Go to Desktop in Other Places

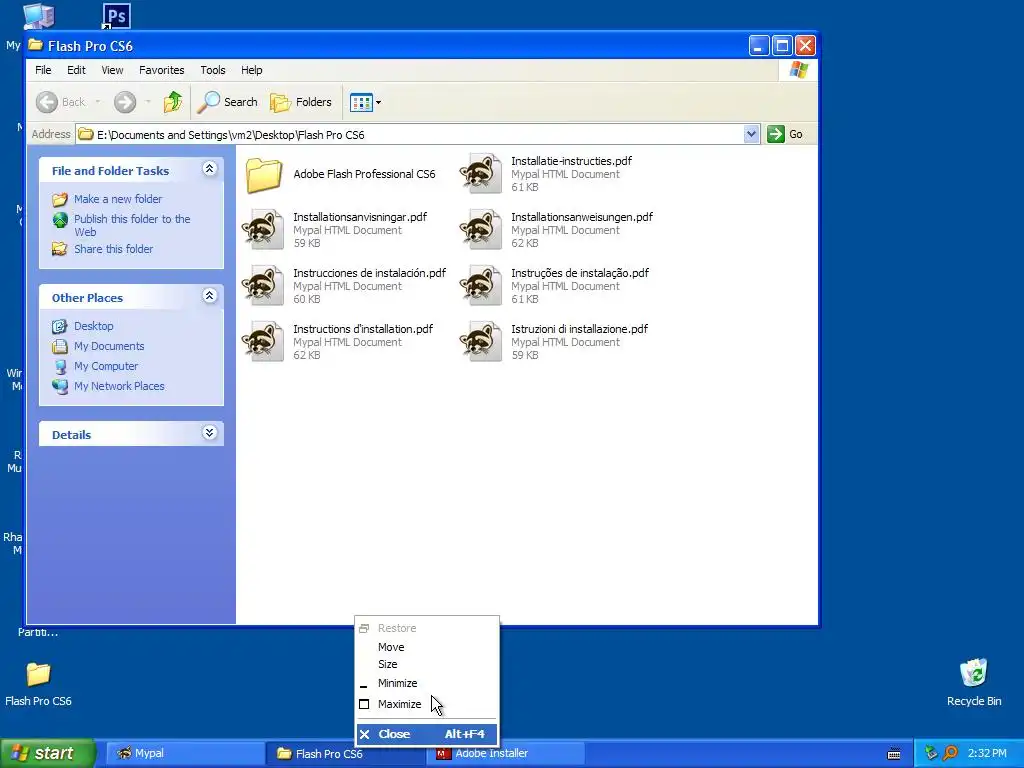(93, 326)
